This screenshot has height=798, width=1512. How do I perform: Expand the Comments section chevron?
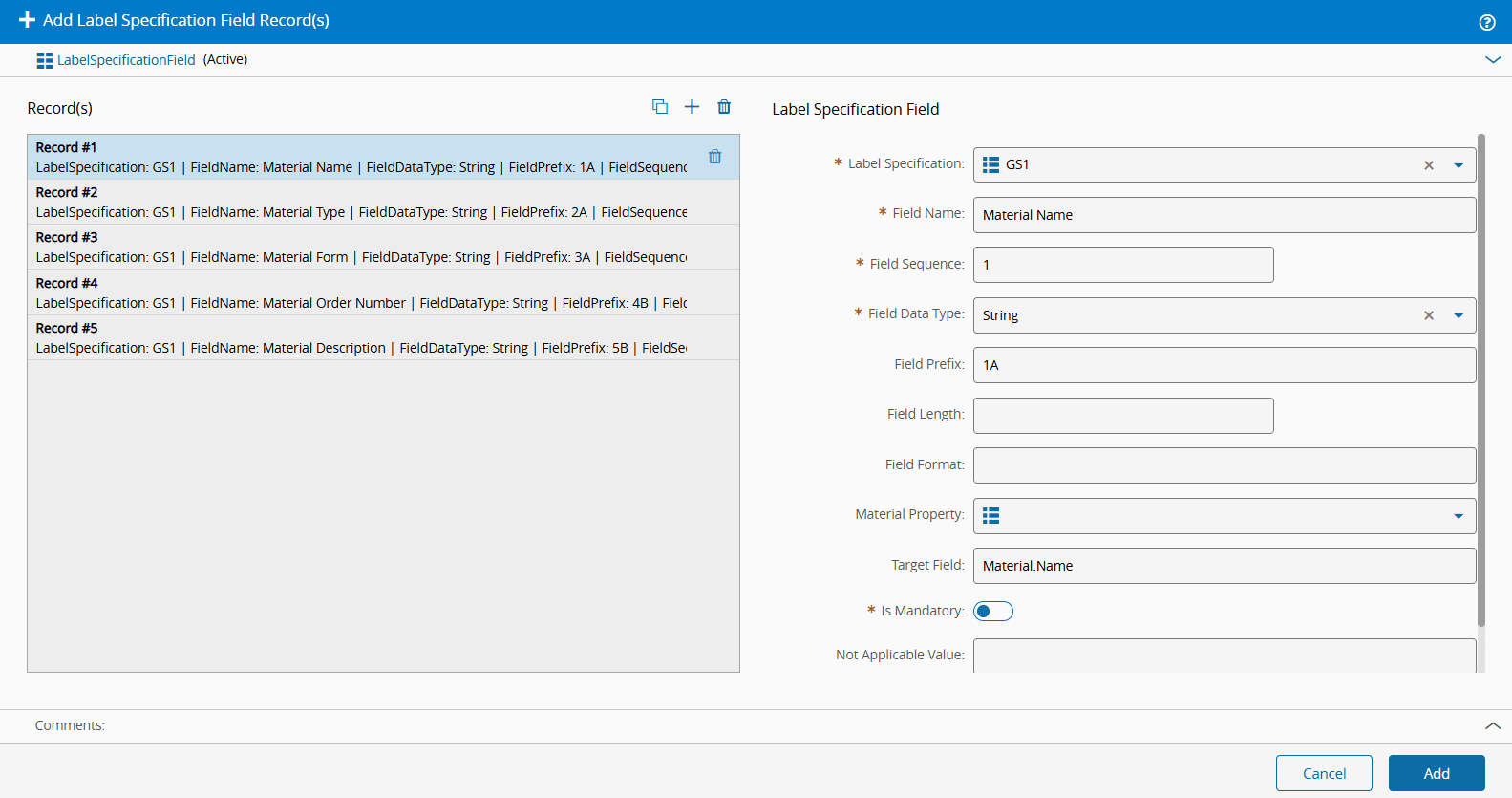[x=1492, y=726]
